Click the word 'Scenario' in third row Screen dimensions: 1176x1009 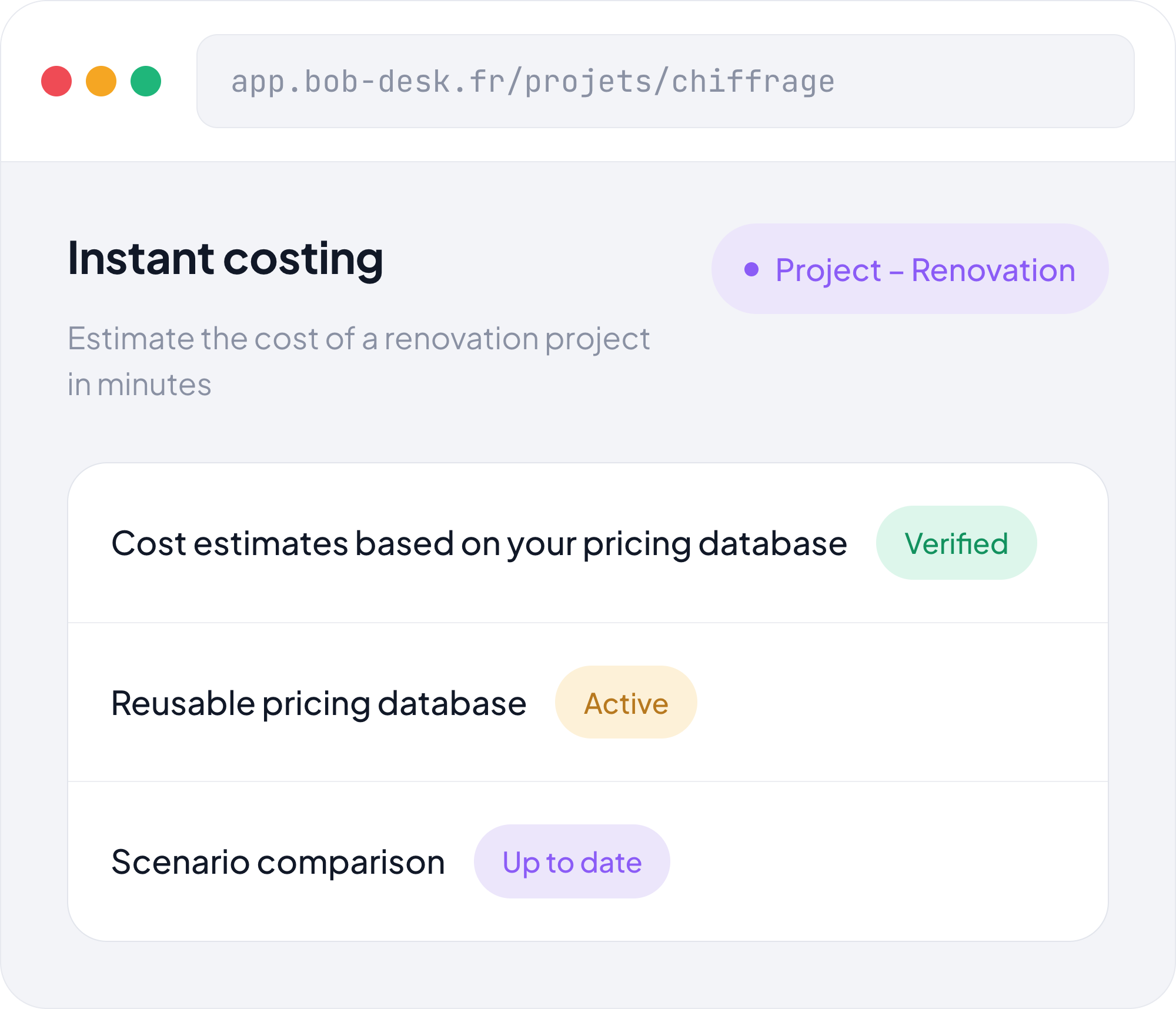click(x=181, y=863)
